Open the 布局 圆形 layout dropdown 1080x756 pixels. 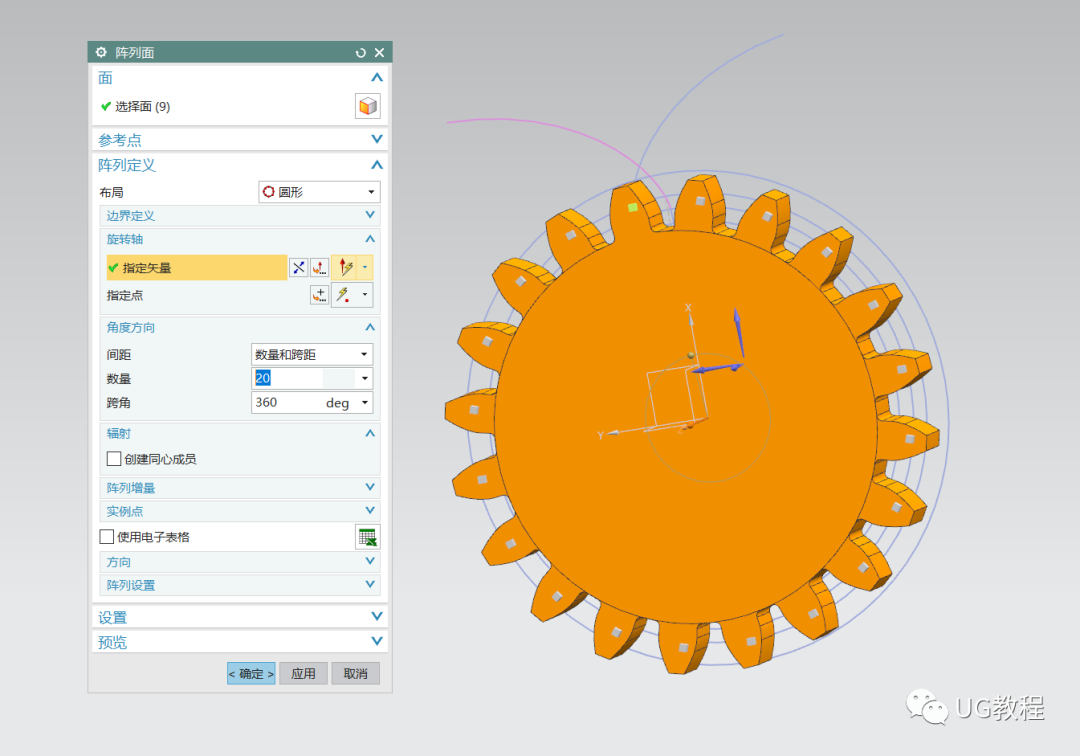point(320,191)
